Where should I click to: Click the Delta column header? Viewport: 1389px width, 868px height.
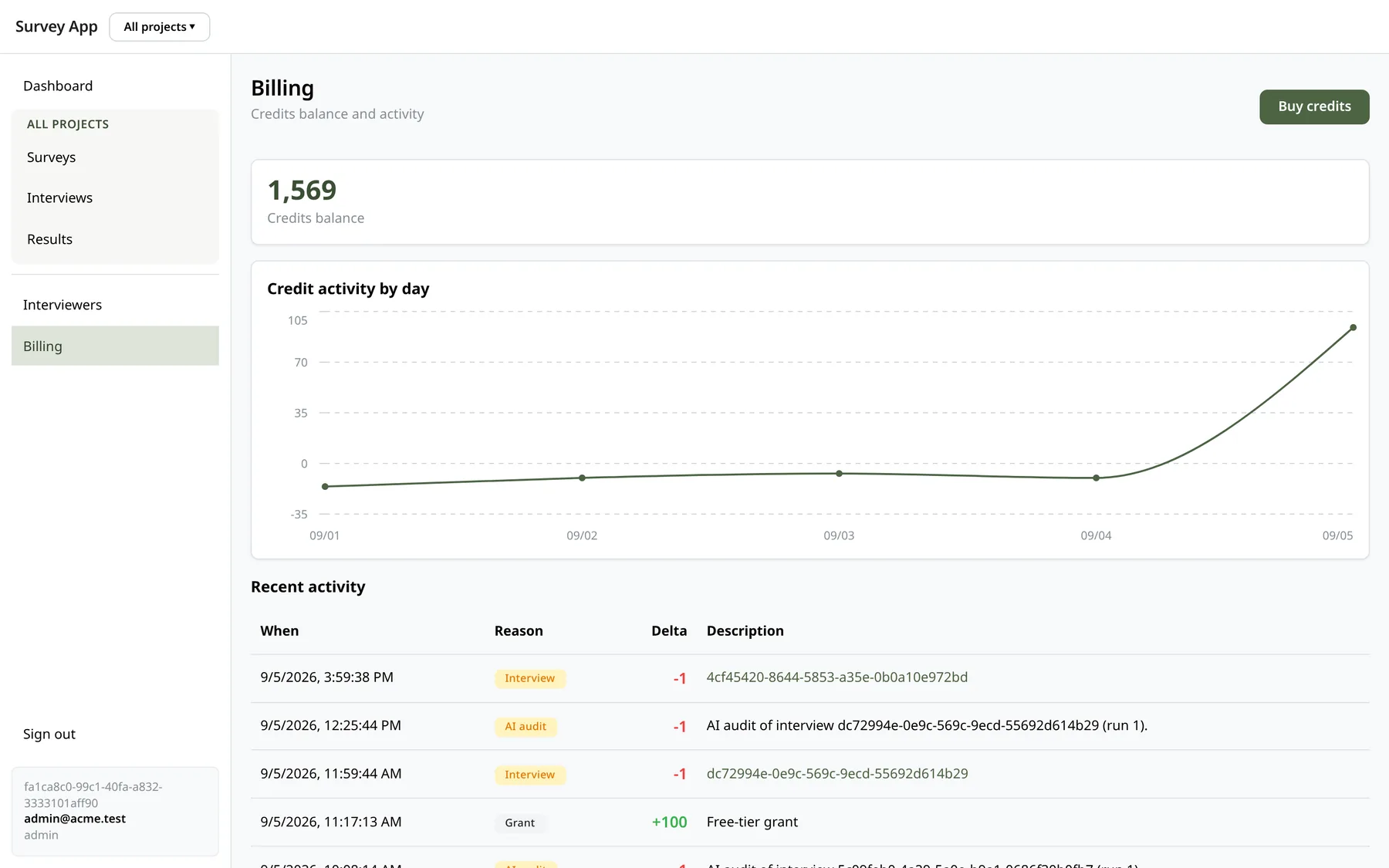[x=669, y=631]
